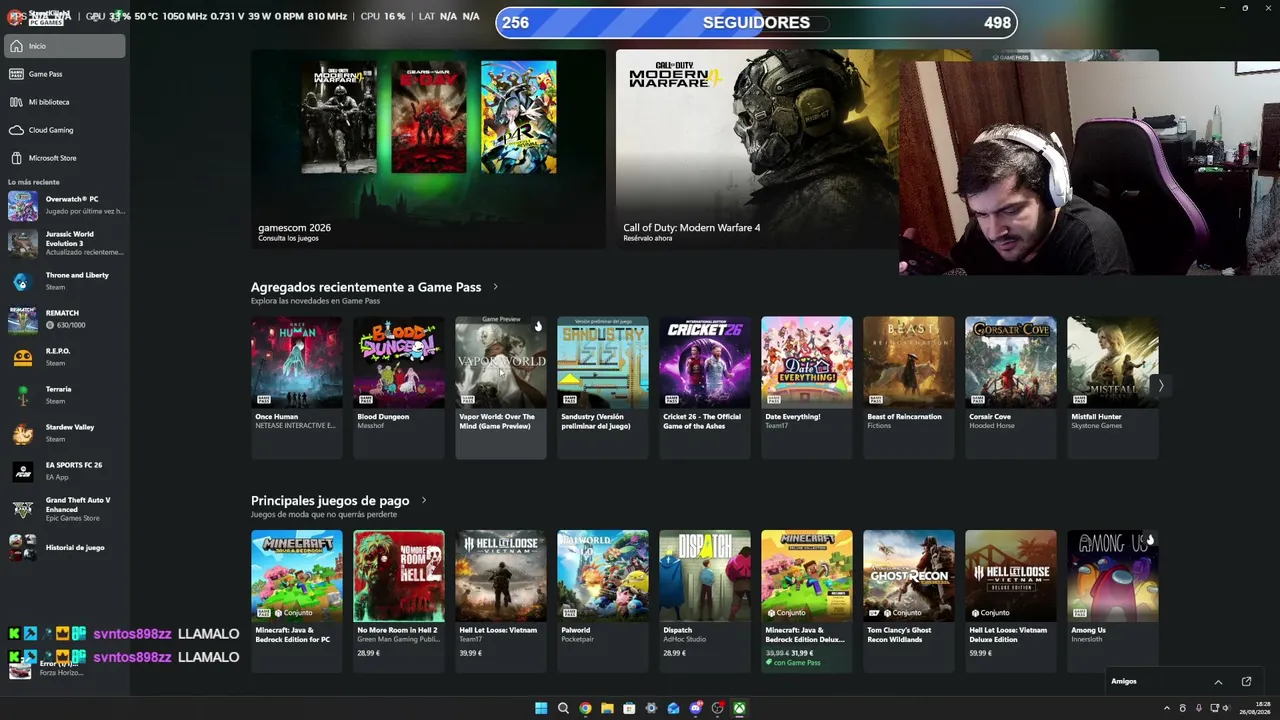Open Cloud Gaming section
This screenshot has width=1280, height=720.
[x=65, y=130]
